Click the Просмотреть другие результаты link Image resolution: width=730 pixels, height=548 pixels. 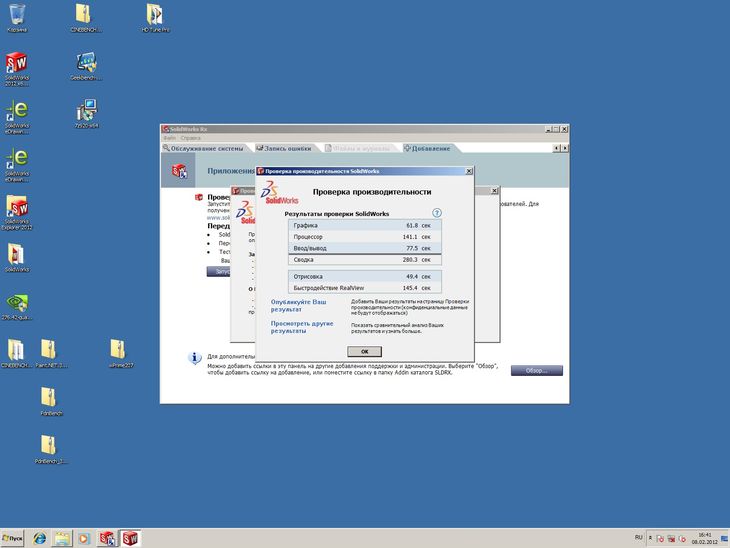302,327
